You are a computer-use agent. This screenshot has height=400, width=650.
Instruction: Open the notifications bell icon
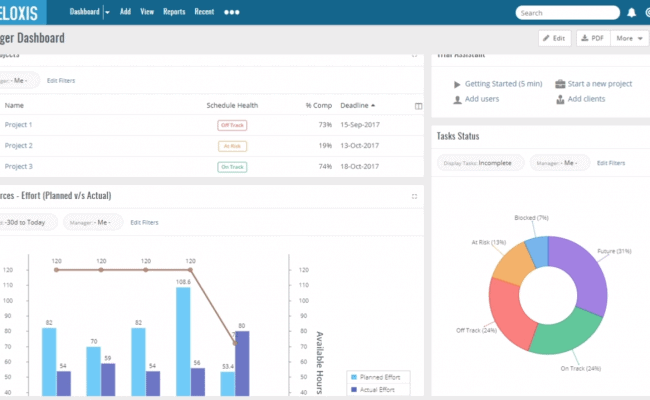pyautogui.click(x=631, y=13)
